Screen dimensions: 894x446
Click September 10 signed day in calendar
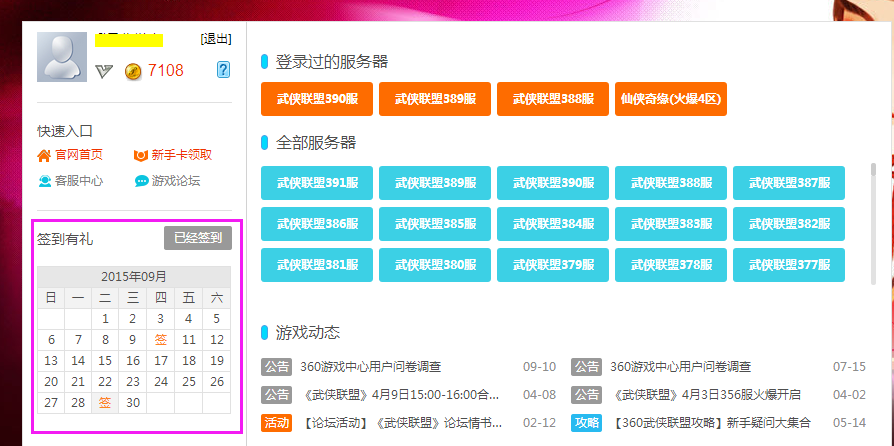tap(161, 340)
